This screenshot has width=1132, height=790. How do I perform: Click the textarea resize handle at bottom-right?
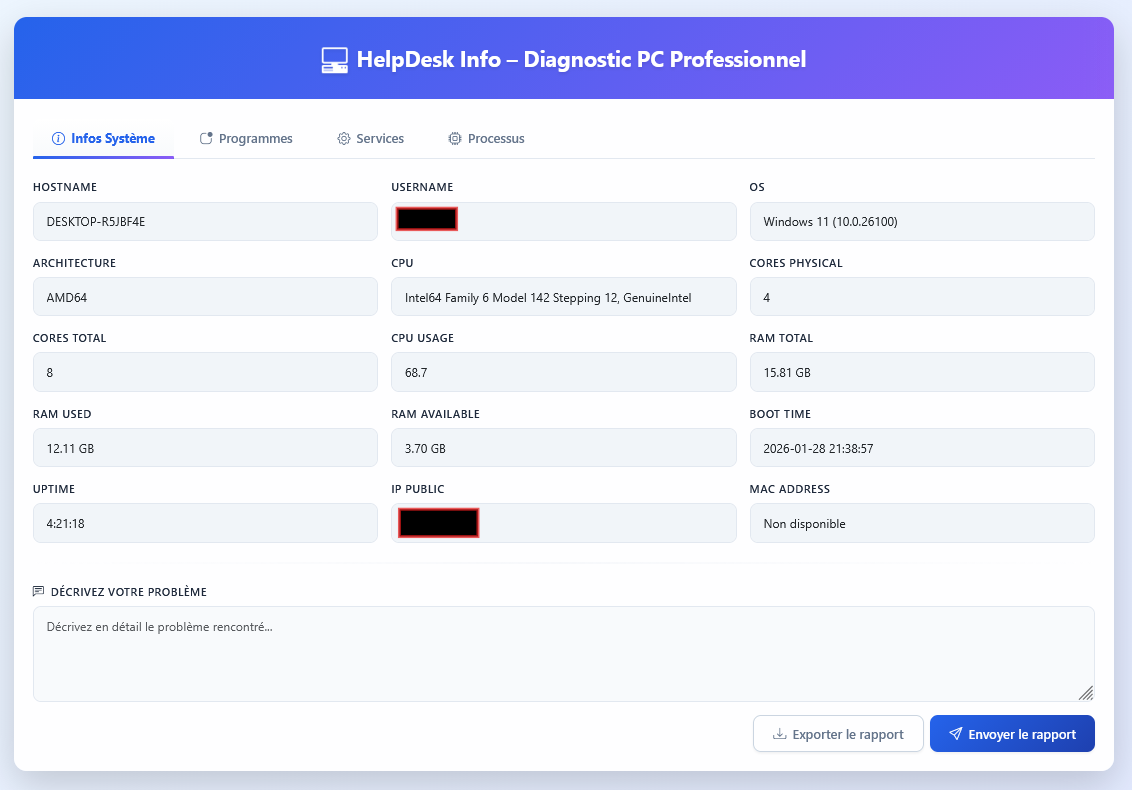coord(1087,693)
